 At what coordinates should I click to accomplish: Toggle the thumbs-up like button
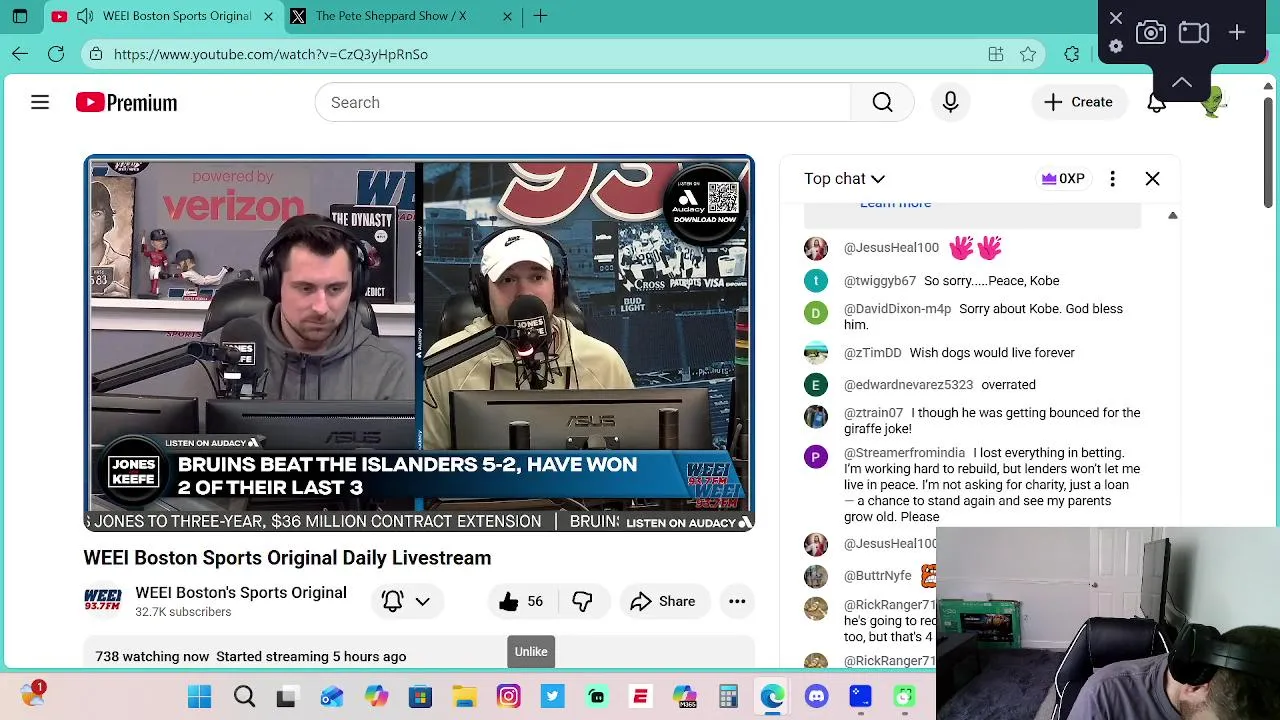(x=521, y=601)
